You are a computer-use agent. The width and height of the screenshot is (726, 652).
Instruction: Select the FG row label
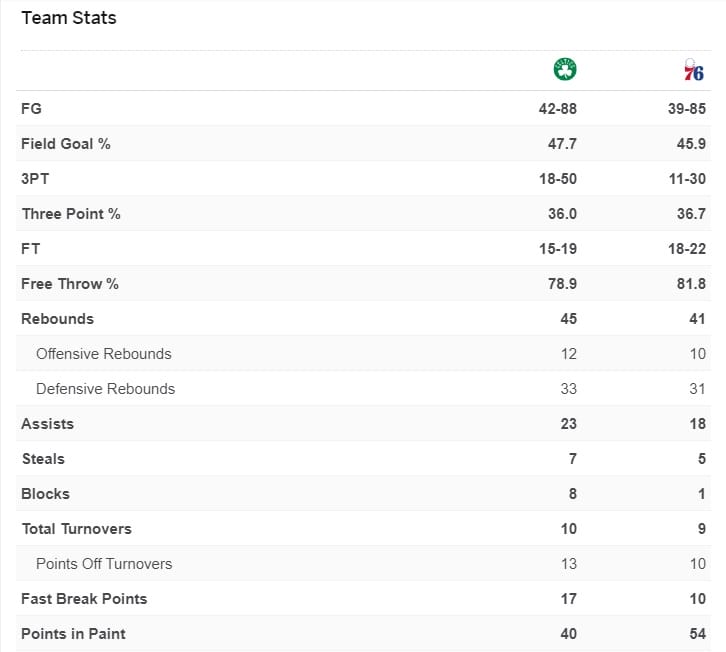pyautogui.click(x=31, y=108)
